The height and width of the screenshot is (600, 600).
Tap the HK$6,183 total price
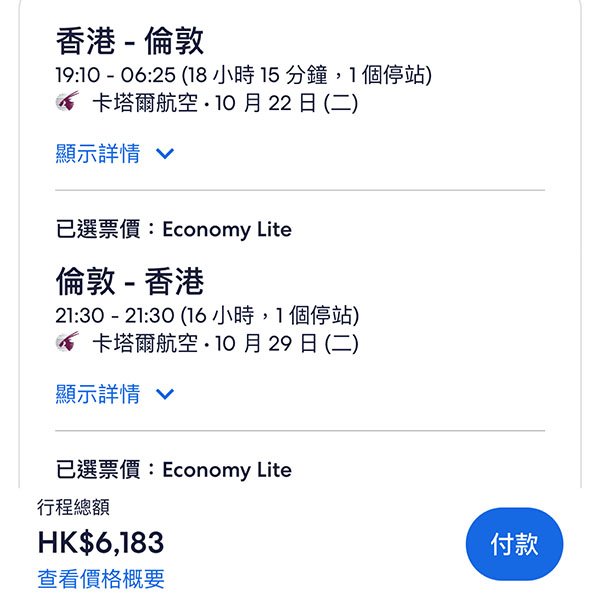coord(101,542)
